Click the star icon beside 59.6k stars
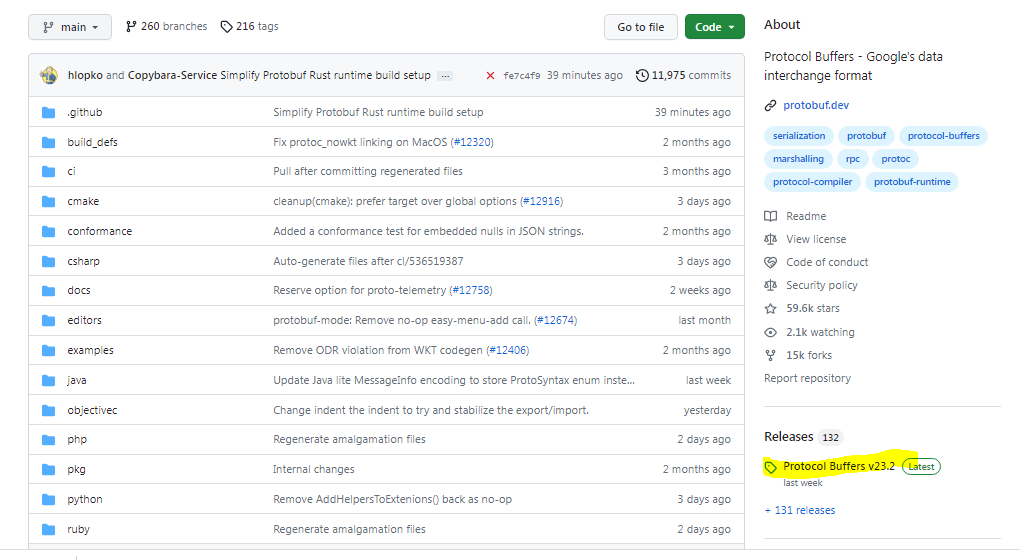 coord(770,309)
